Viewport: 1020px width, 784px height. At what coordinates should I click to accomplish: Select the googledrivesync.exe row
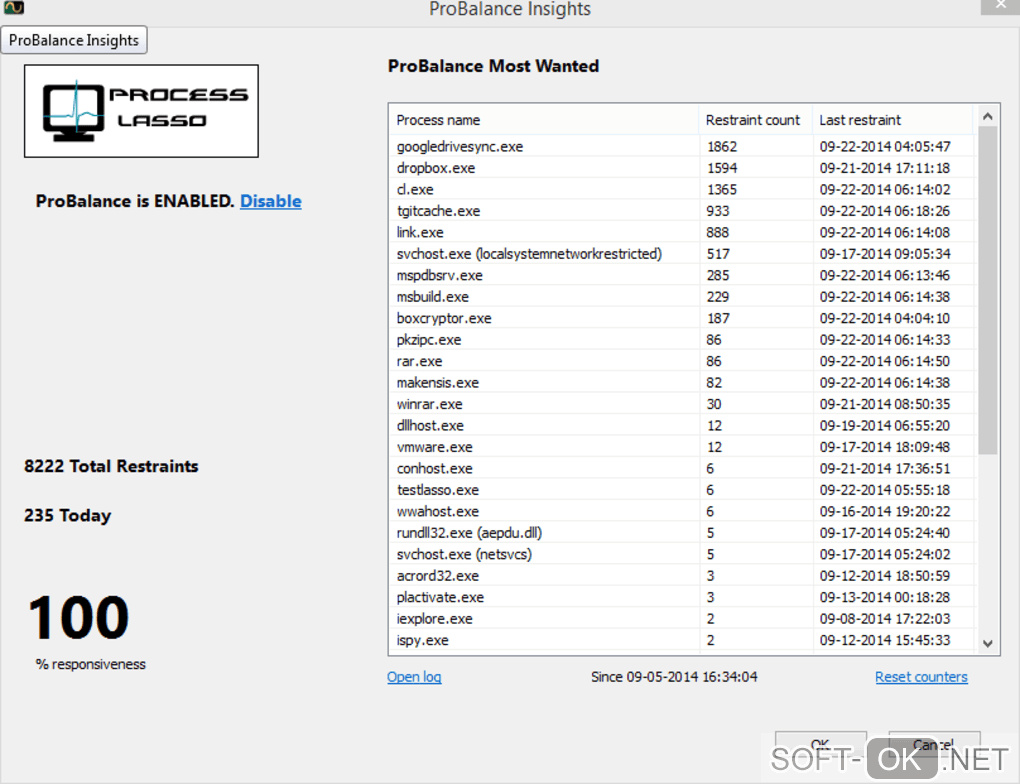point(682,146)
